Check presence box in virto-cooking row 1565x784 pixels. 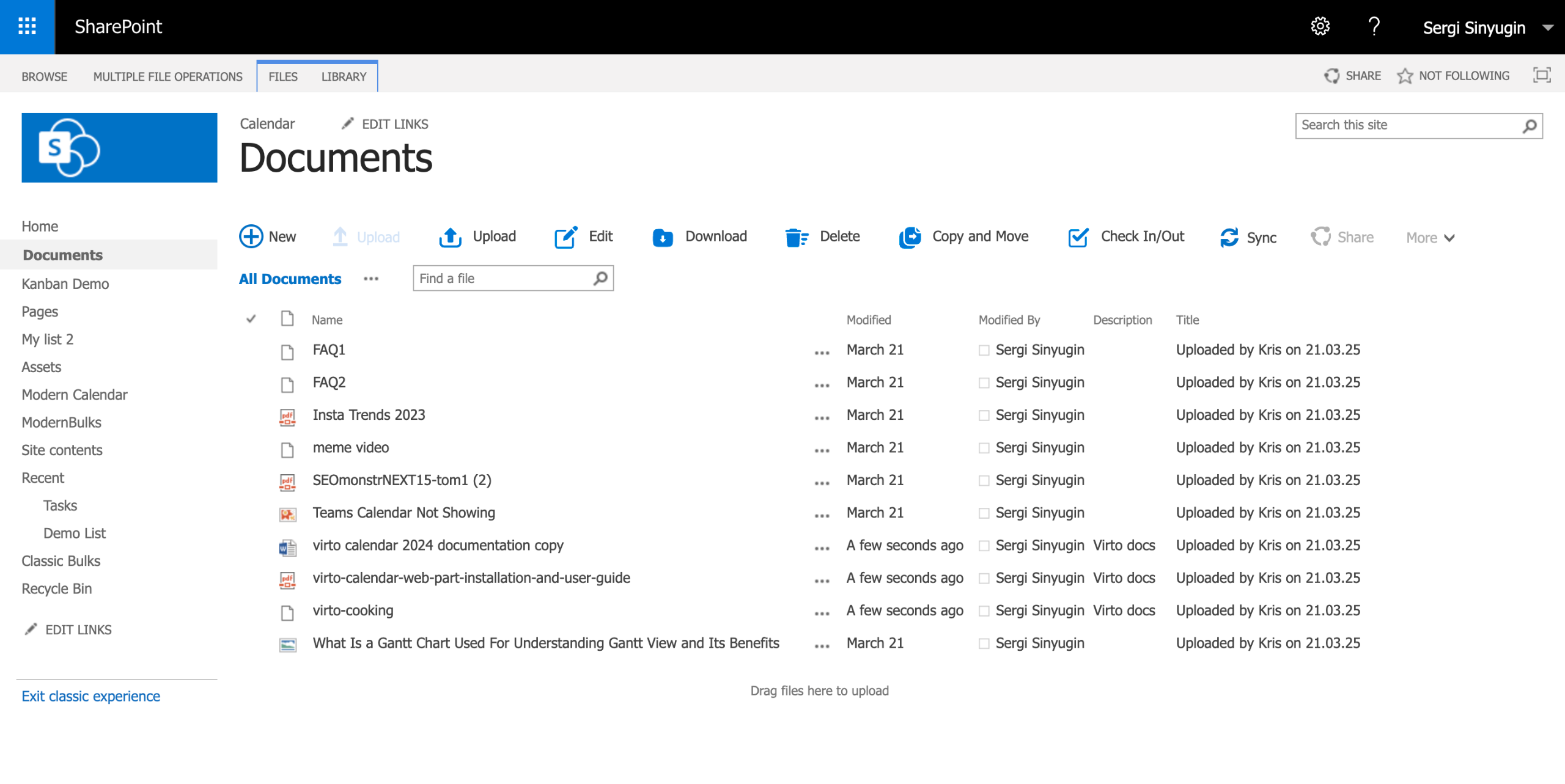click(x=984, y=611)
